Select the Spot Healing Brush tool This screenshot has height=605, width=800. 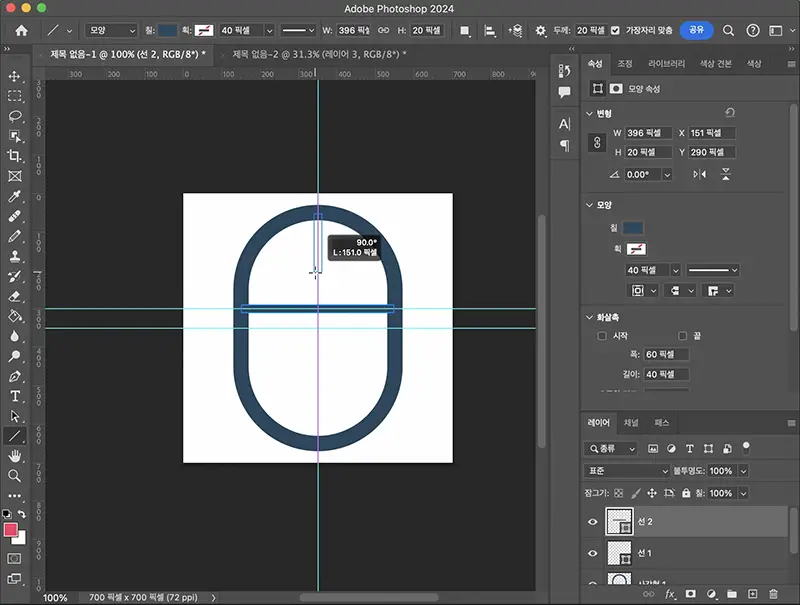click(14, 216)
